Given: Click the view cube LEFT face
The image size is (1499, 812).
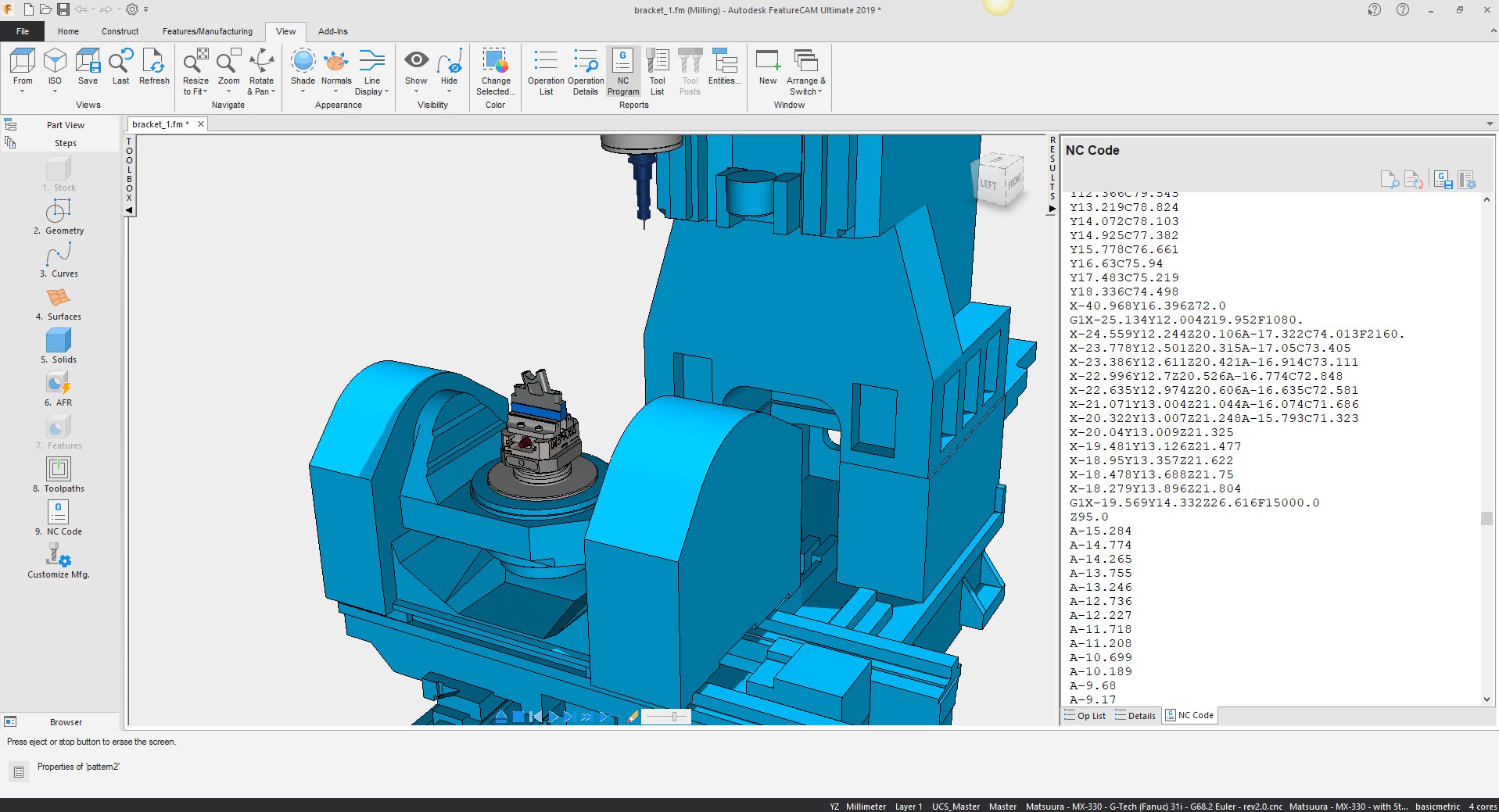Looking at the screenshot, I should click(x=988, y=184).
